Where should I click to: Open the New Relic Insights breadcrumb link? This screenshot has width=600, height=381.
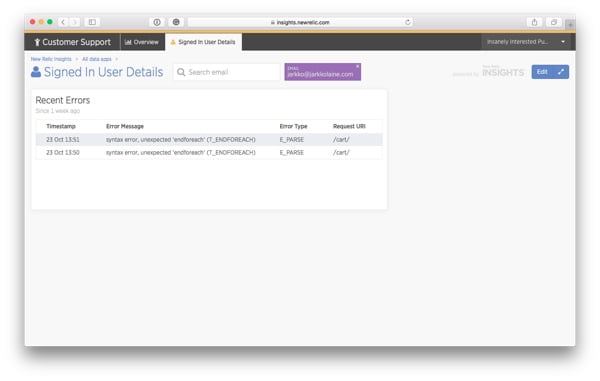(x=51, y=59)
